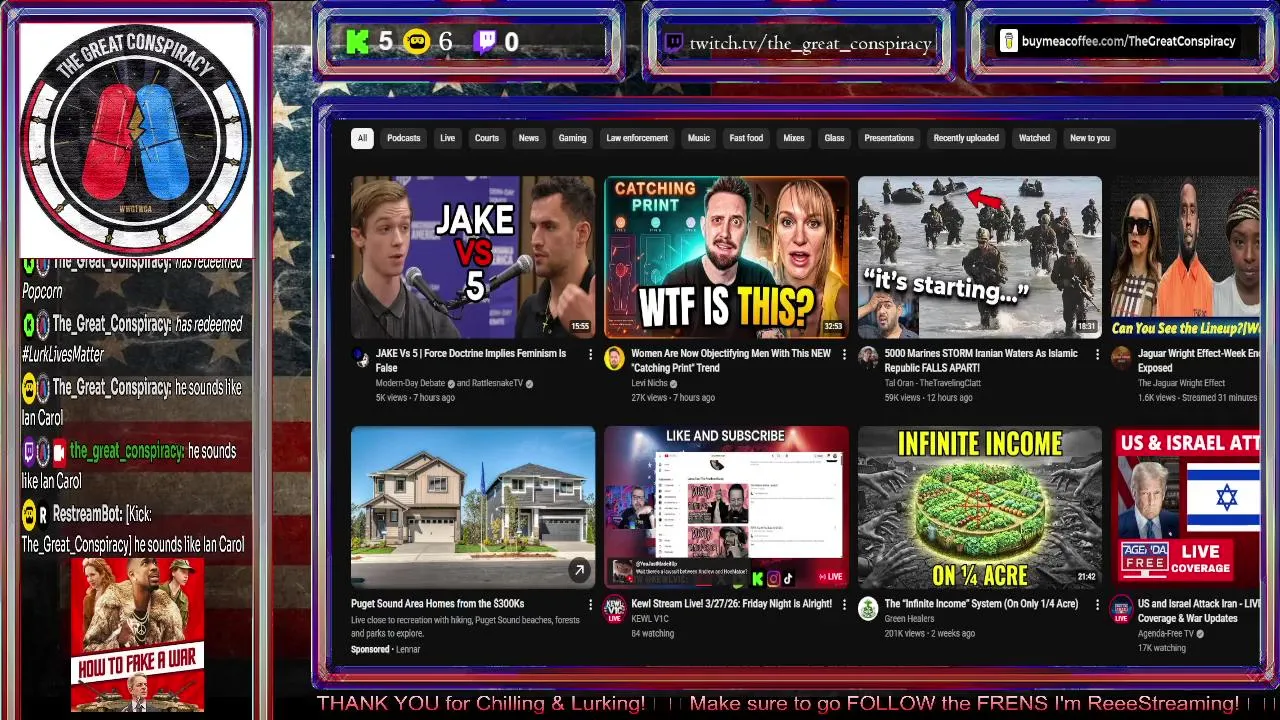This screenshot has height=720, width=1280.
Task: Select the Live filter chip
Action: [x=447, y=138]
